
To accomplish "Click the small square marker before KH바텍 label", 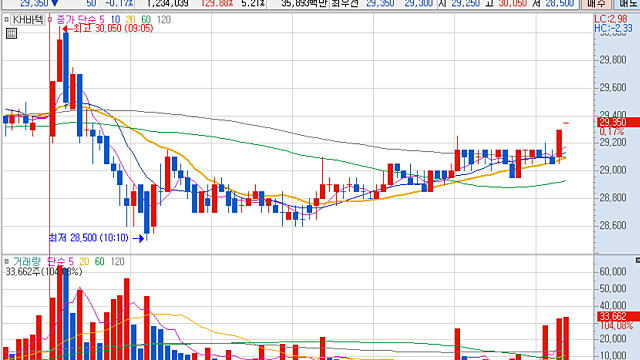I will point(6,20).
